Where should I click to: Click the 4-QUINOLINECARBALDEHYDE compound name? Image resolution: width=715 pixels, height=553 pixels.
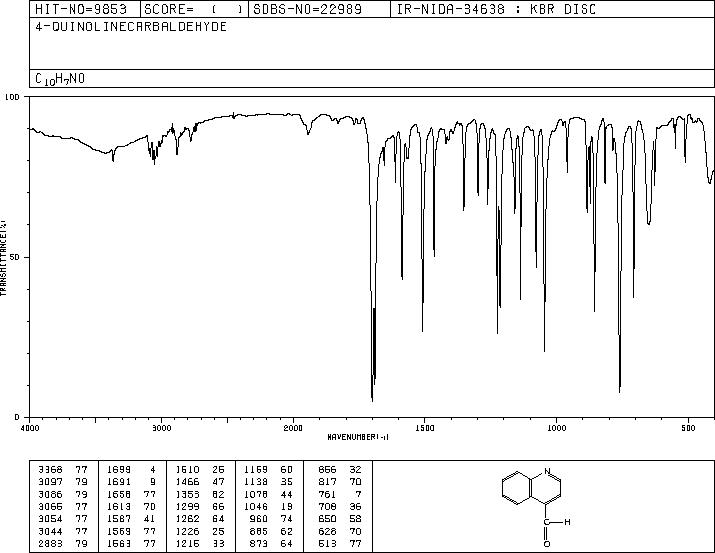tap(131, 27)
